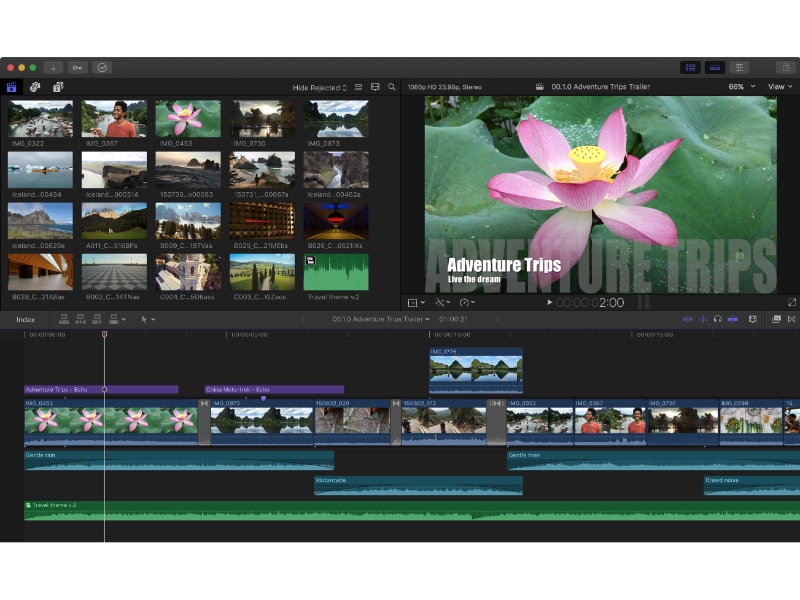Open the Keyword Editor key button
Image resolution: width=800 pixels, height=600 pixels.
click(77, 67)
